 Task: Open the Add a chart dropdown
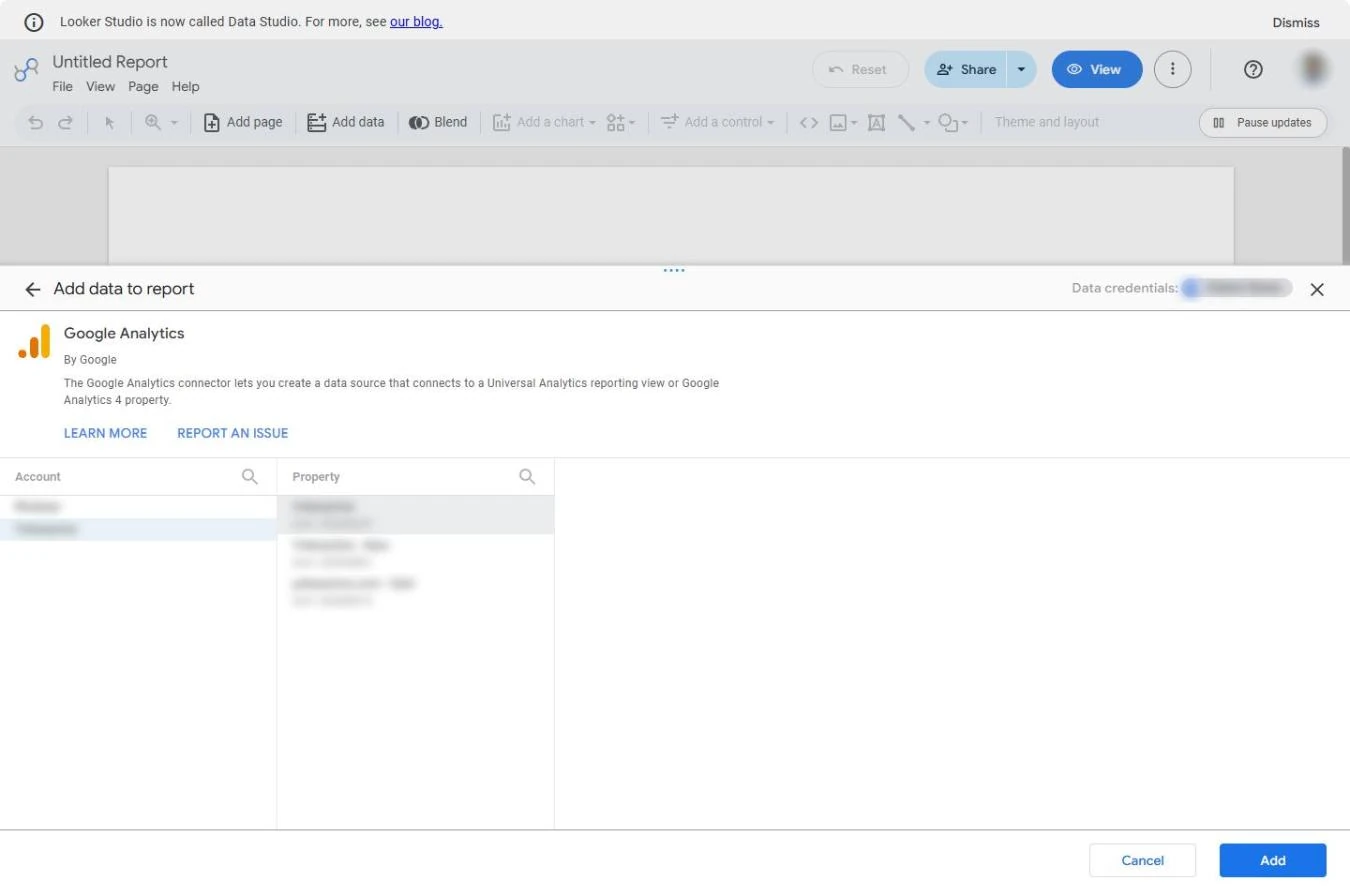pyautogui.click(x=544, y=122)
